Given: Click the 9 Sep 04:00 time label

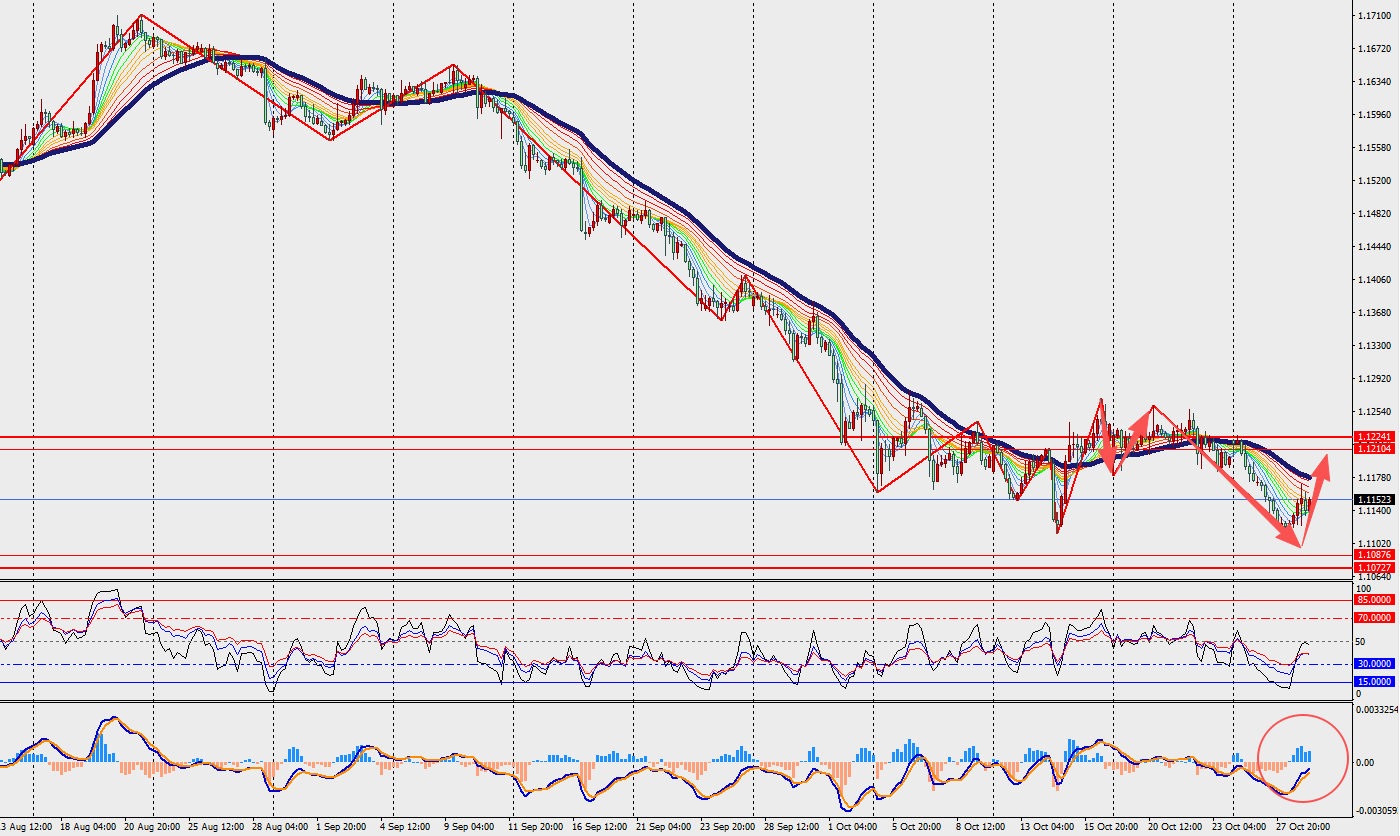Looking at the screenshot, I should [x=469, y=827].
